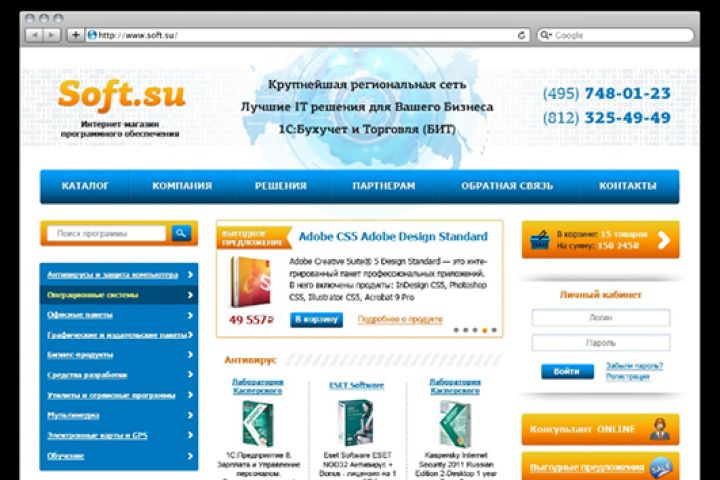Open the КАТАЛОГ menu

[85, 186]
